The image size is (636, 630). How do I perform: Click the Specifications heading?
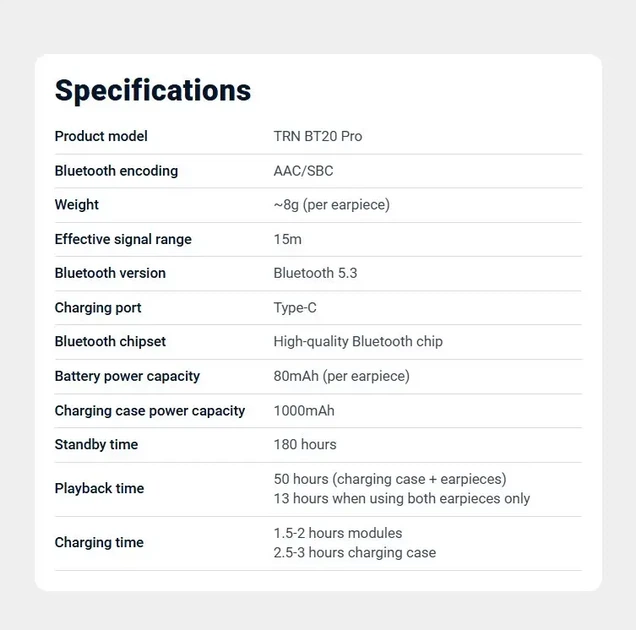click(153, 91)
